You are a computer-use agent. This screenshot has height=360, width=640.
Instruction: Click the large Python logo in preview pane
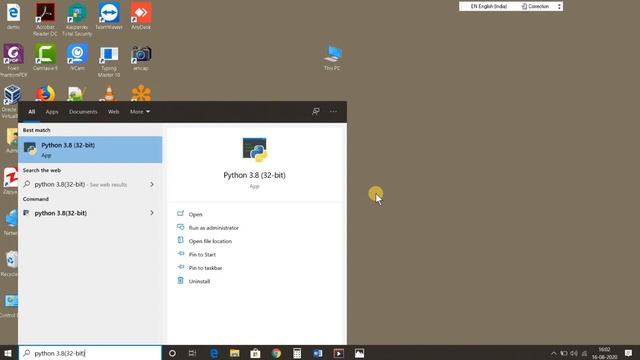click(255, 150)
